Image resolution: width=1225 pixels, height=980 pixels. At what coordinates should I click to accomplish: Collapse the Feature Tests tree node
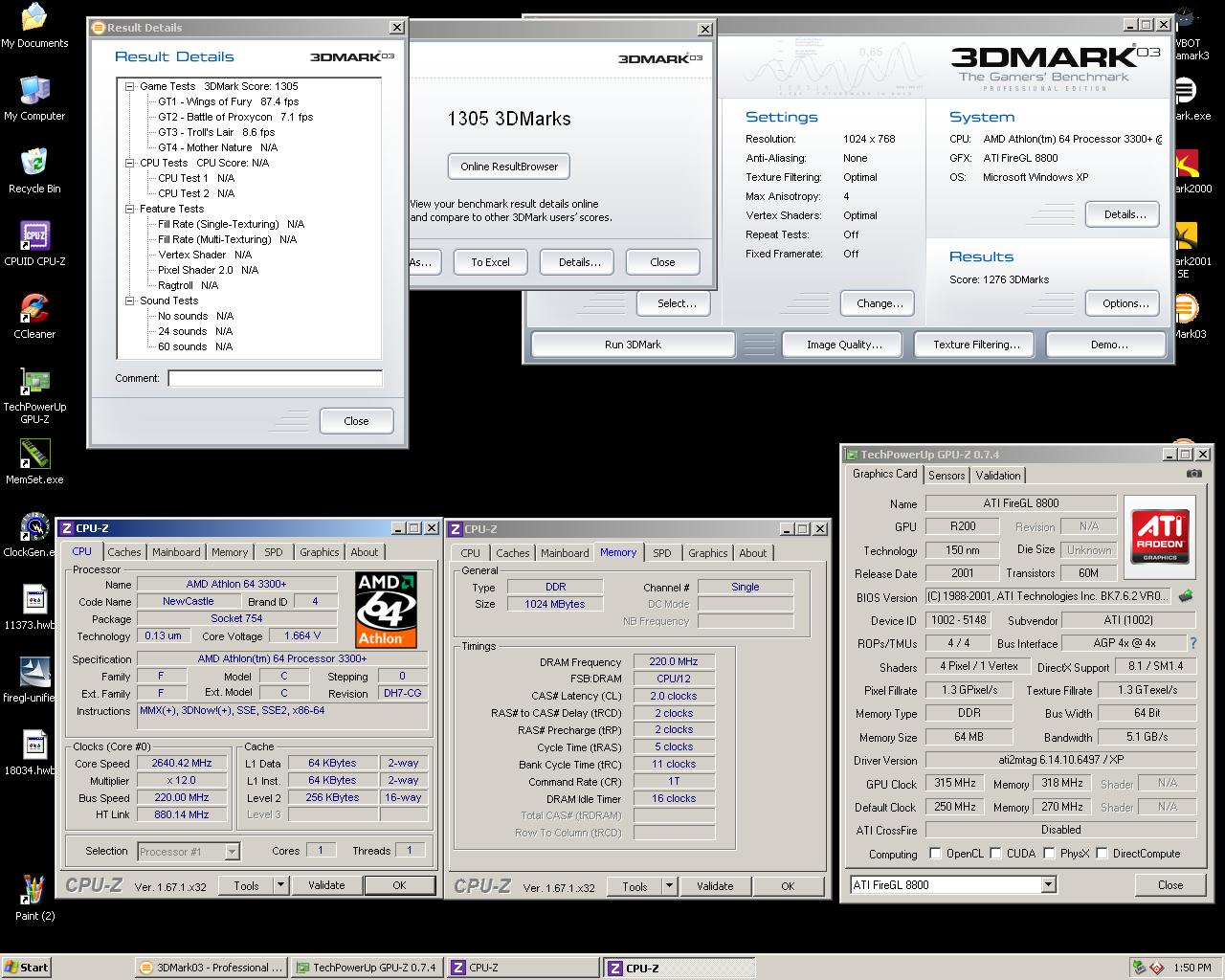tap(129, 209)
